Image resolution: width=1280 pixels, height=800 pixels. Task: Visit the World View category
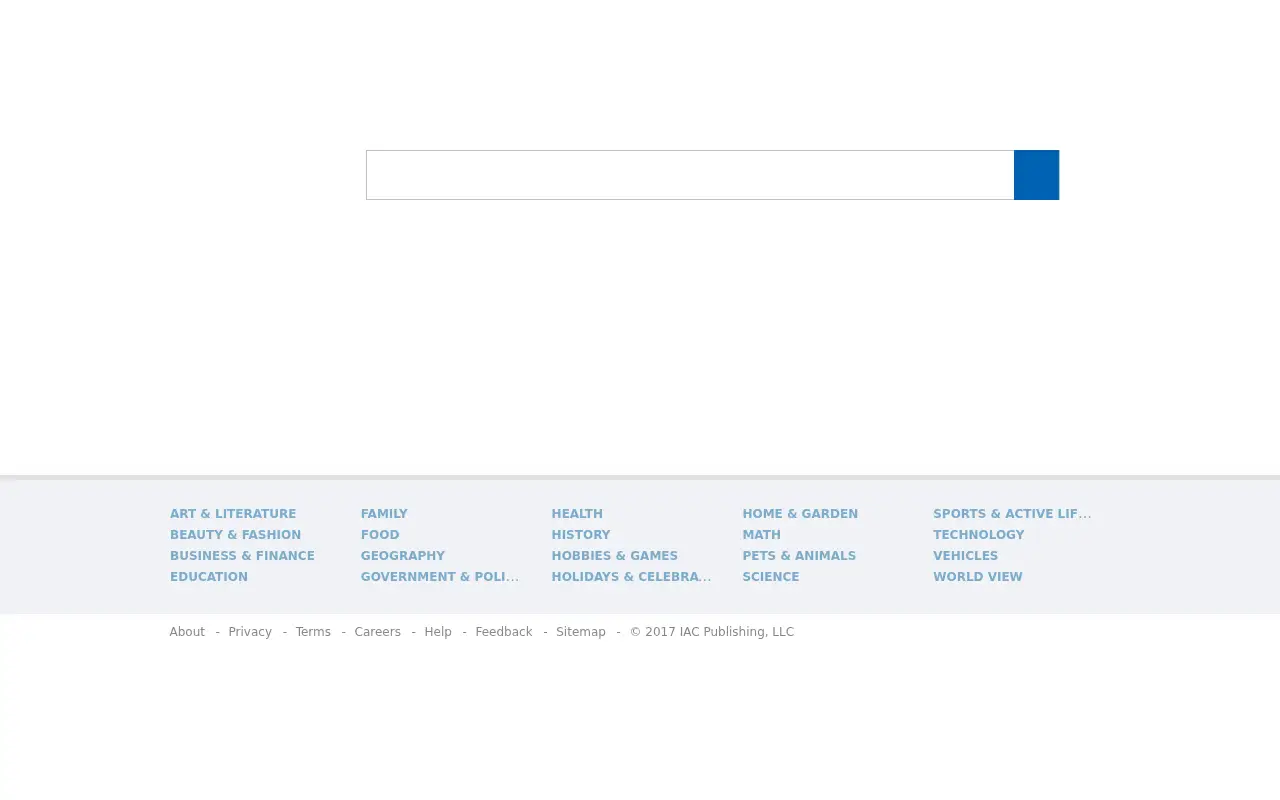978,577
